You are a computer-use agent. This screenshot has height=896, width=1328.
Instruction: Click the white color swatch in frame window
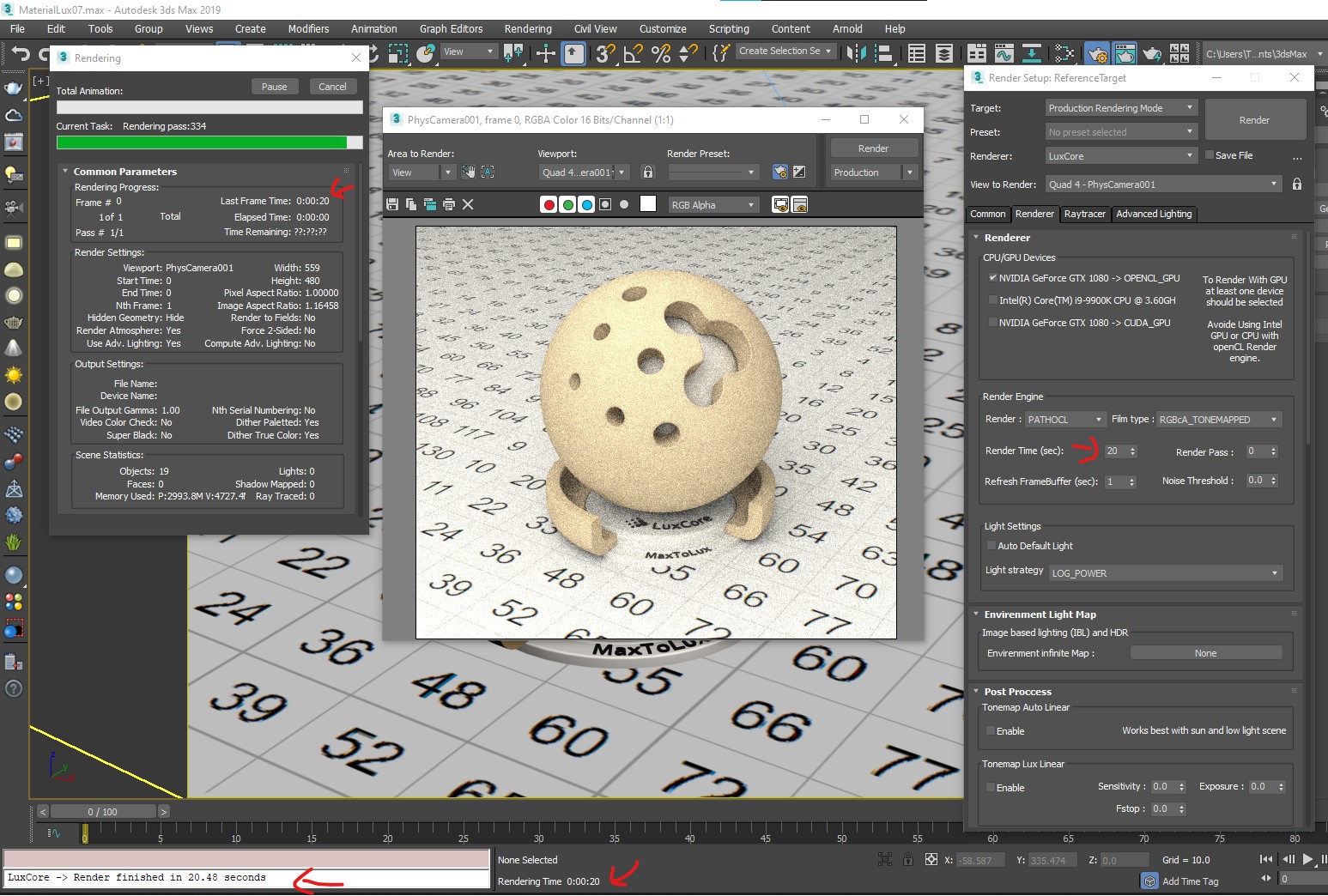pos(648,204)
